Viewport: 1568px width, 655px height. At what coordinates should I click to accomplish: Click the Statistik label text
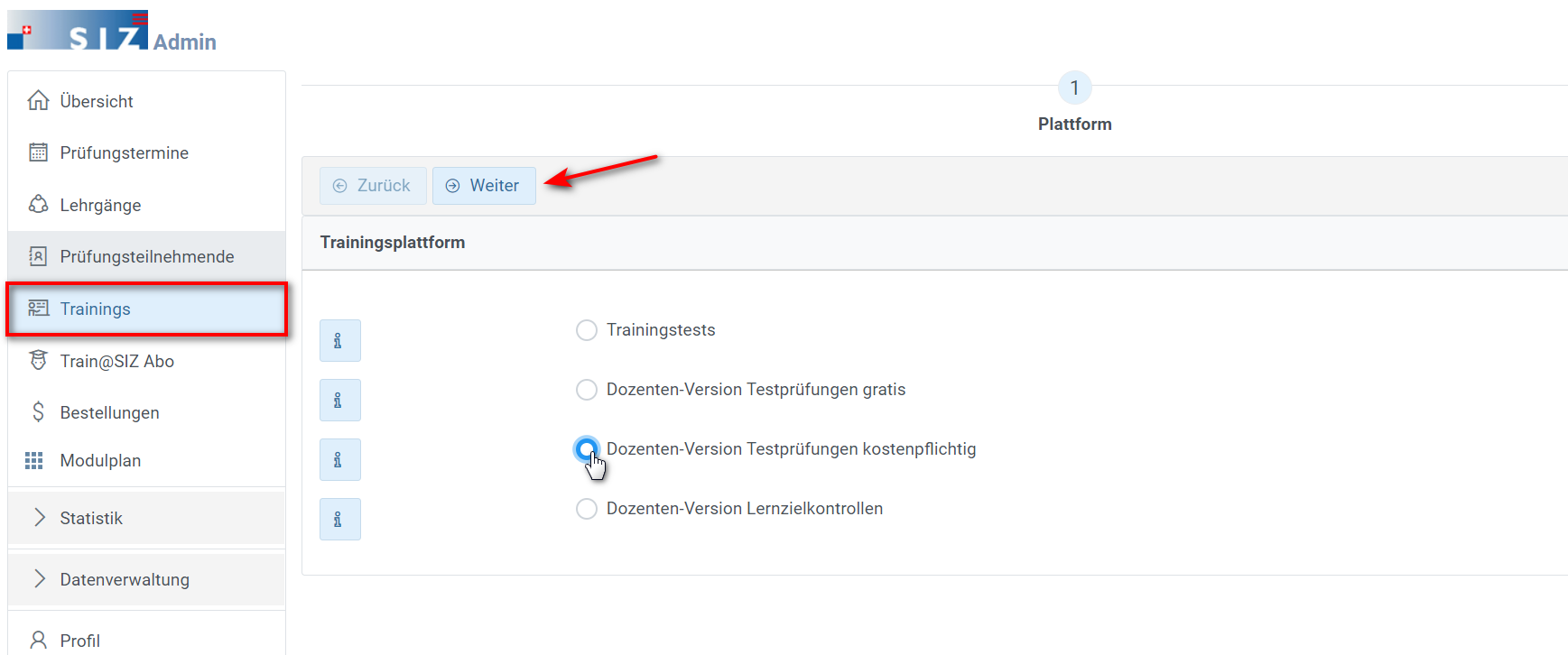91,518
